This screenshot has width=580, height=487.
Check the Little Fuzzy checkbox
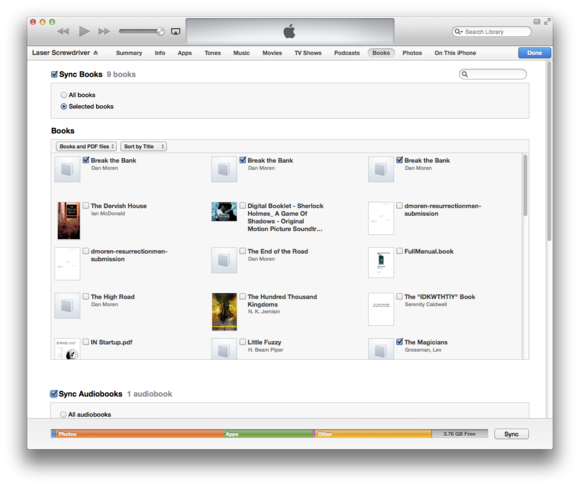243,342
